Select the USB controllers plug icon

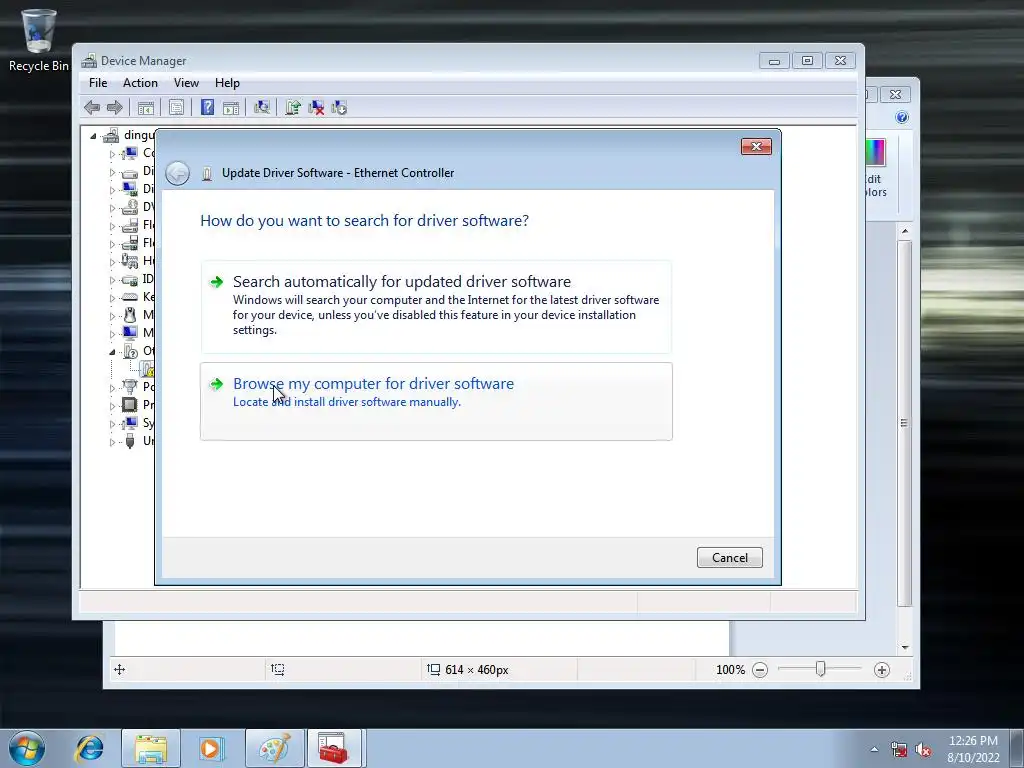(x=130, y=441)
